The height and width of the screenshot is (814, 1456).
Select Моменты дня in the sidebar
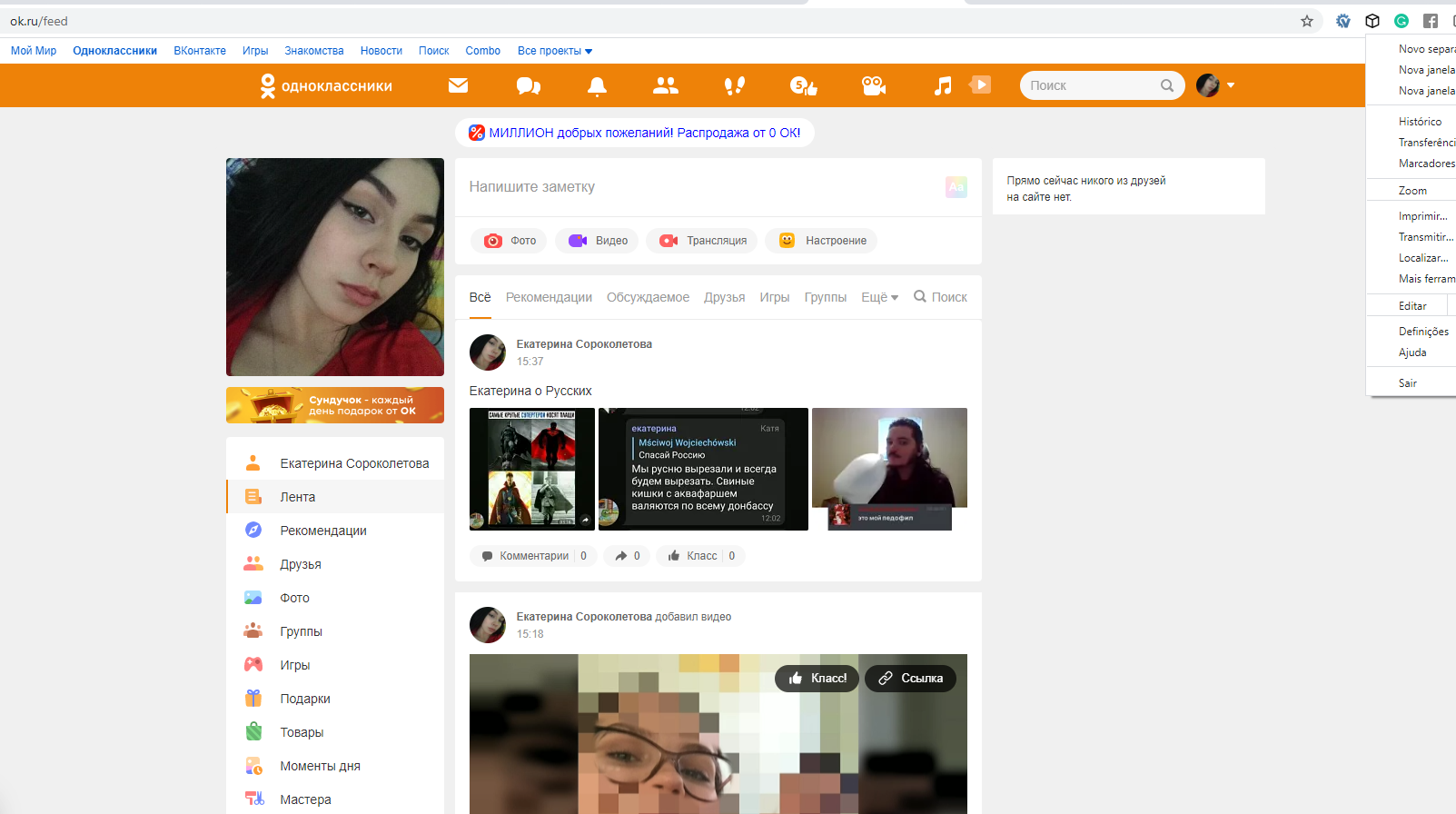pos(335,766)
